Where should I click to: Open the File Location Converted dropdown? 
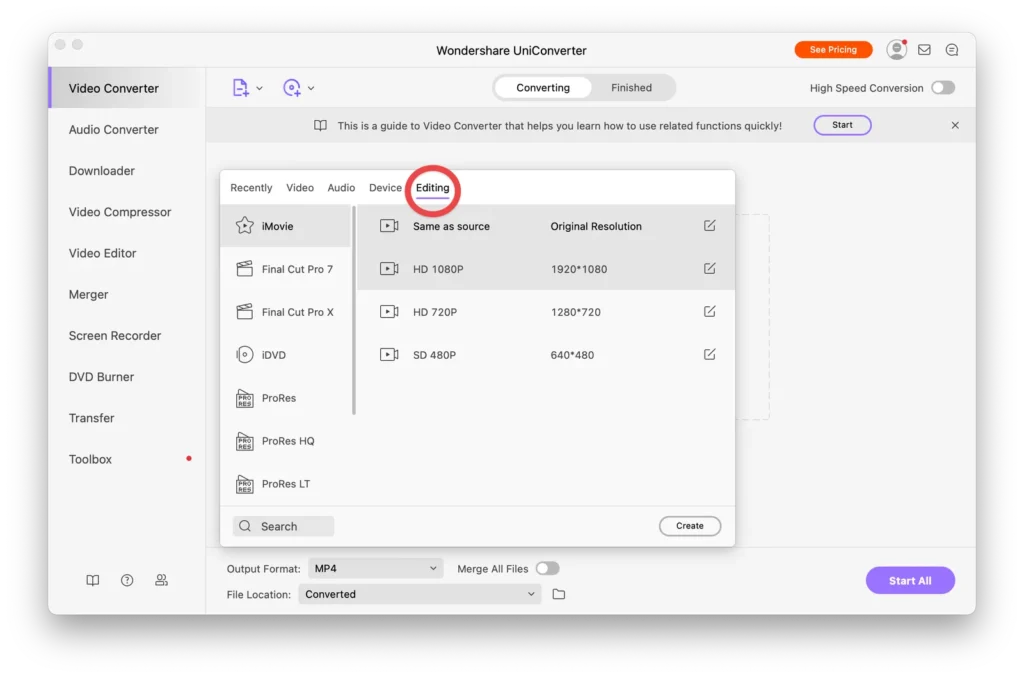tap(419, 594)
